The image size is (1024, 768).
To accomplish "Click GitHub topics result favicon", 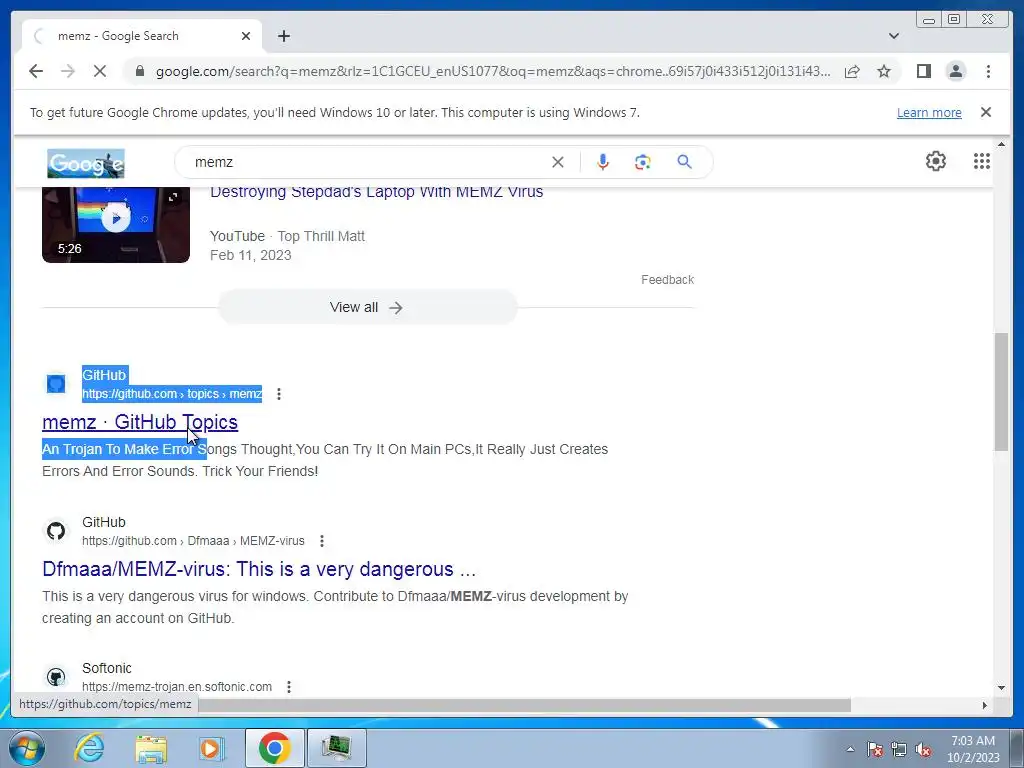I will tap(56, 383).
